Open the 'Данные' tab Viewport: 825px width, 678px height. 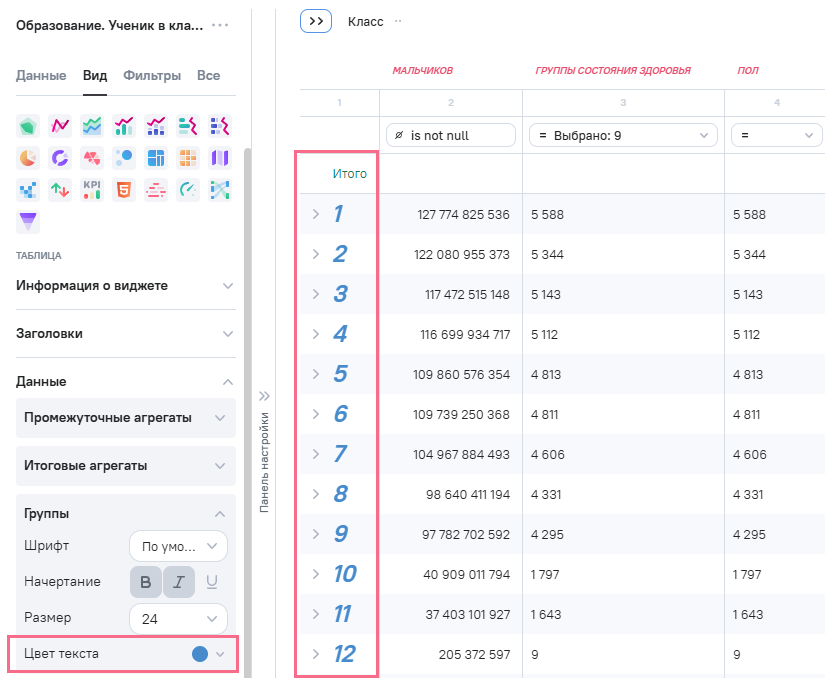[41, 75]
